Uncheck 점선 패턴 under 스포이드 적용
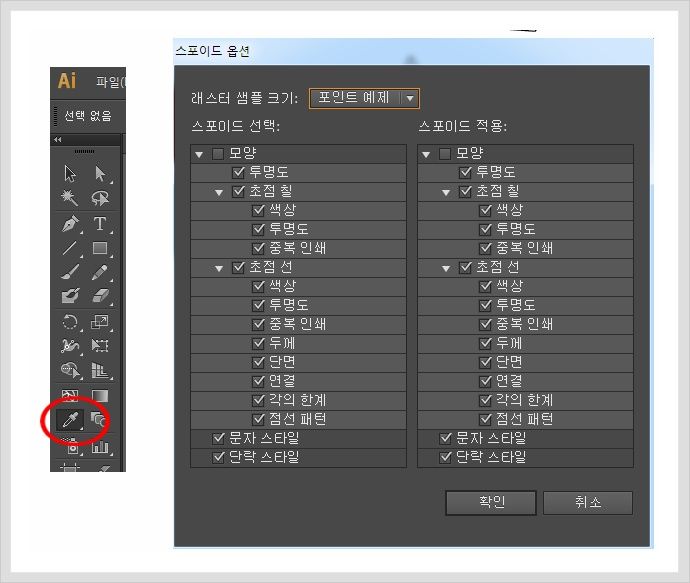Image resolution: width=690 pixels, height=583 pixels. (485, 419)
